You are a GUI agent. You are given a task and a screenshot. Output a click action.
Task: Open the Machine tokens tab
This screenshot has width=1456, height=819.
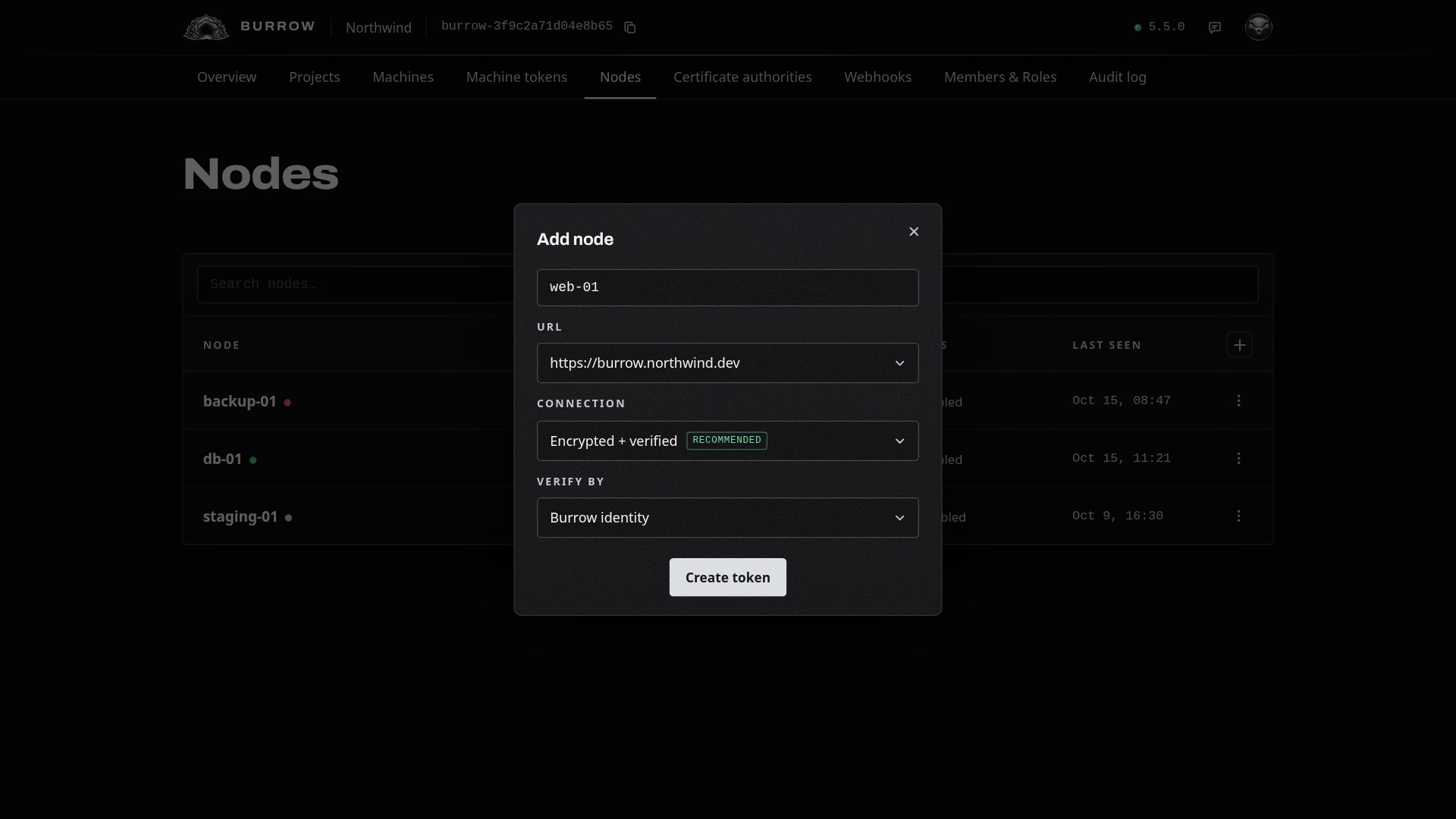516,77
